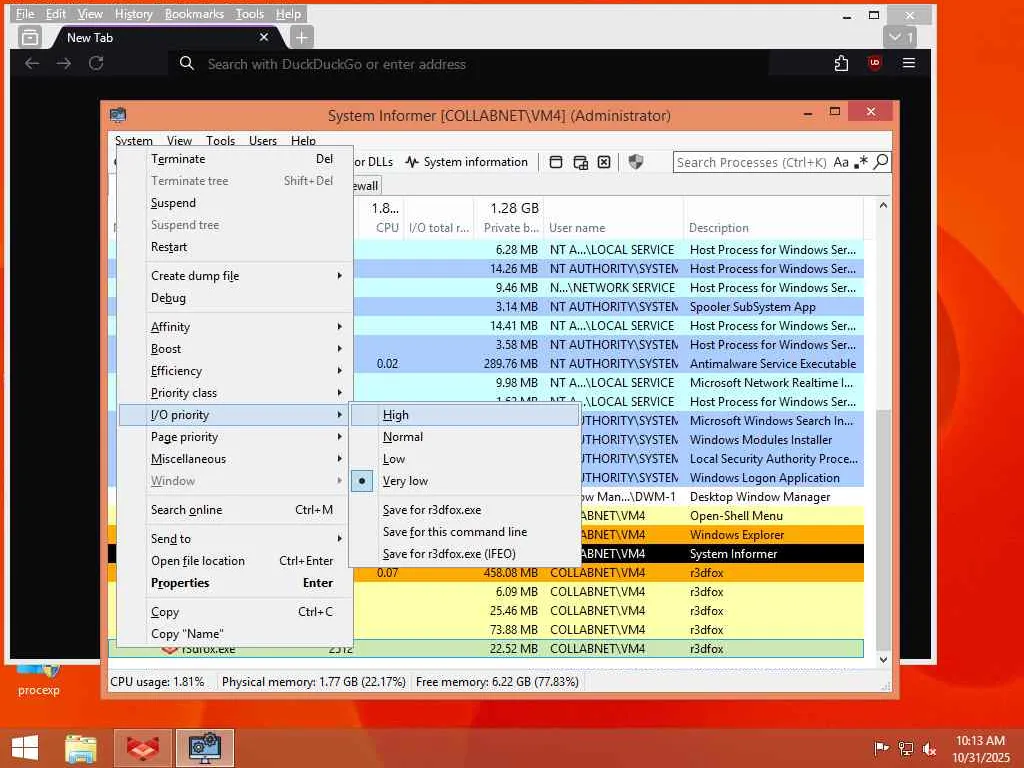
Task: Click Restart in the context menu
Action: point(235,247)
